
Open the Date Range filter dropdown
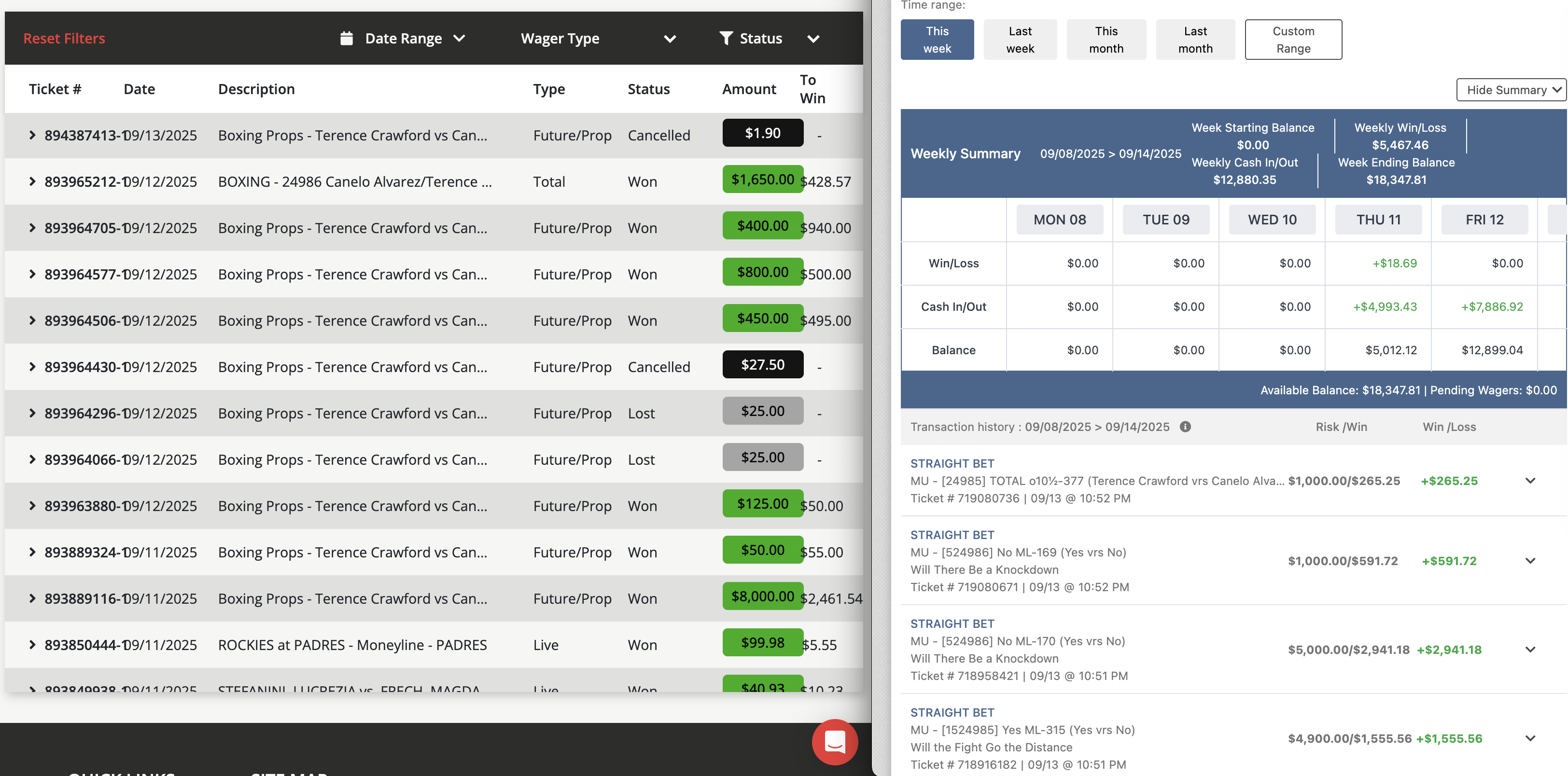point(403,38)
